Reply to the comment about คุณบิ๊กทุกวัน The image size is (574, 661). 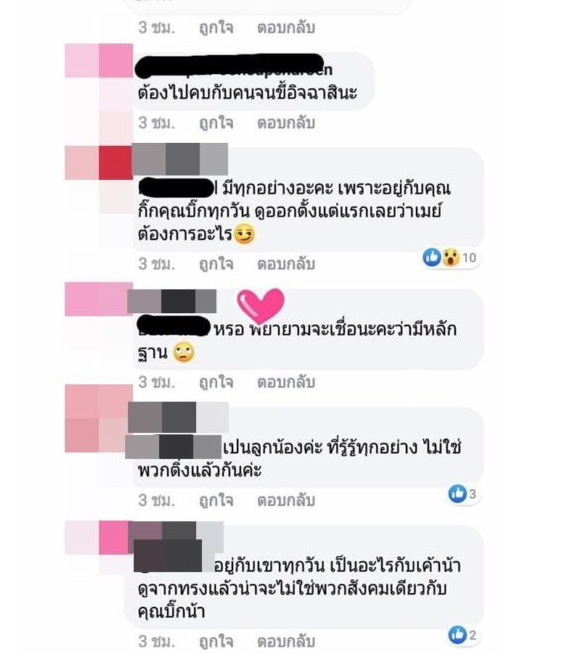pos(286,264)
